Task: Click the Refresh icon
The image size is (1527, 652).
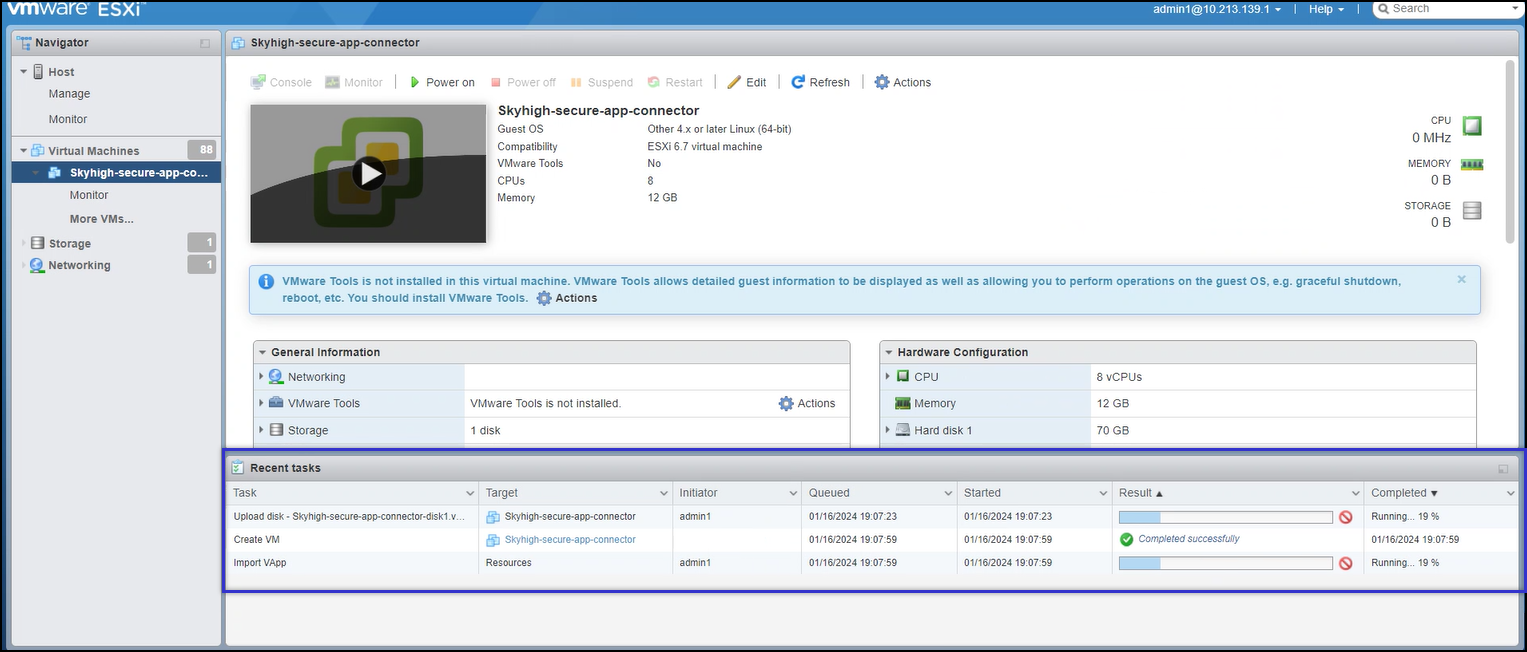Action: [x=798, y=82]
